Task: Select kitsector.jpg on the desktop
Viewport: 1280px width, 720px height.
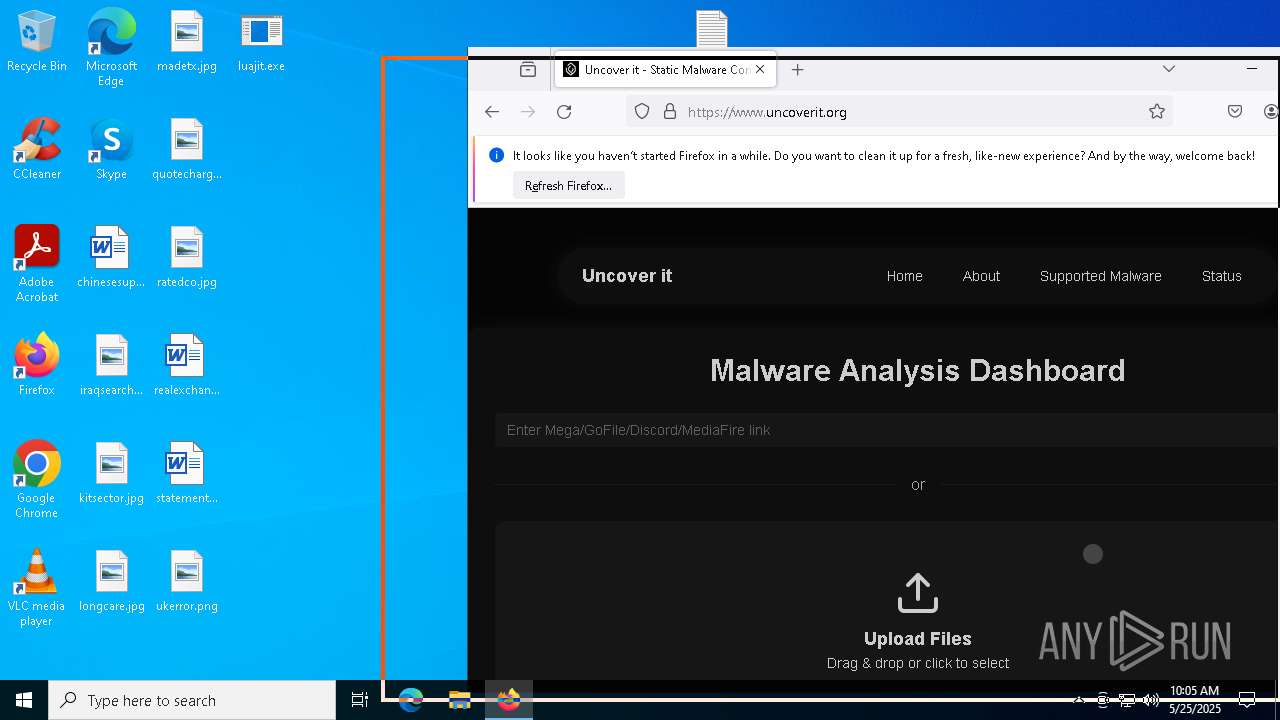Action: 111,474
